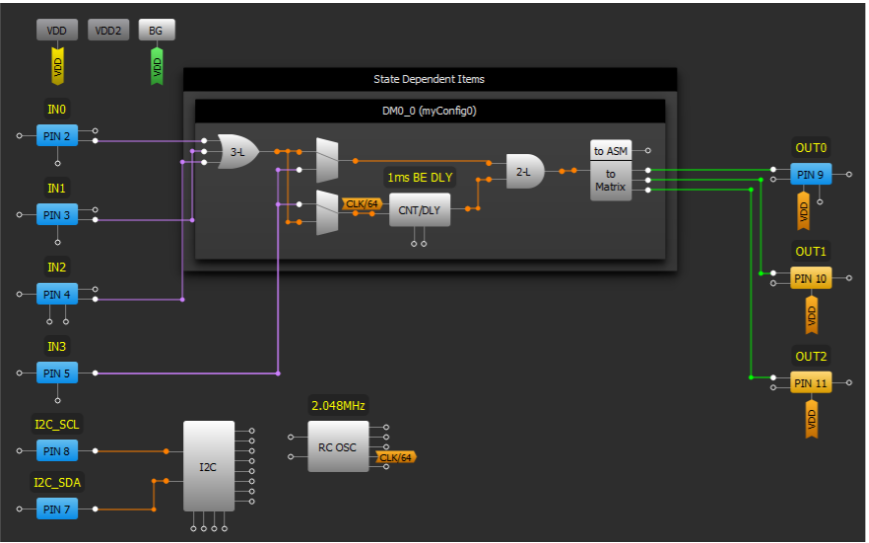Select the 2-L AND gate
869x543 pixels.
[x=525, y=172]
